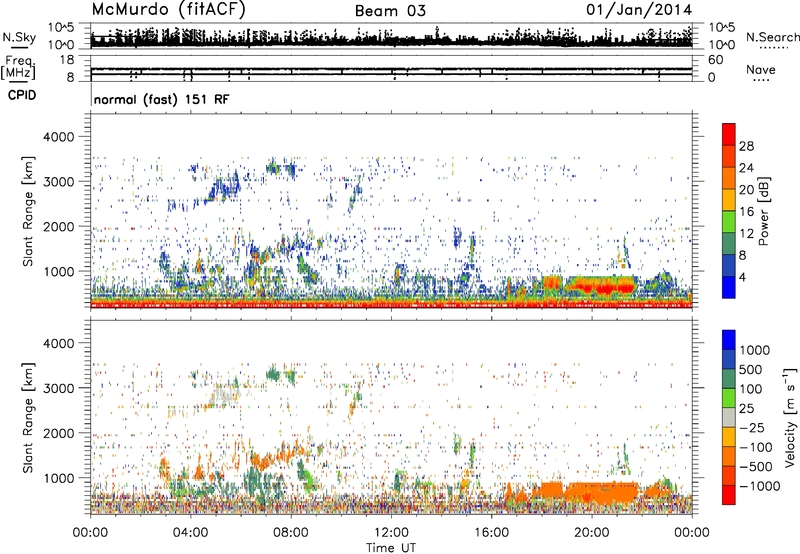Click the 'Beam 03' heading
Screen dimensions: 800x554
coord(390,11)
